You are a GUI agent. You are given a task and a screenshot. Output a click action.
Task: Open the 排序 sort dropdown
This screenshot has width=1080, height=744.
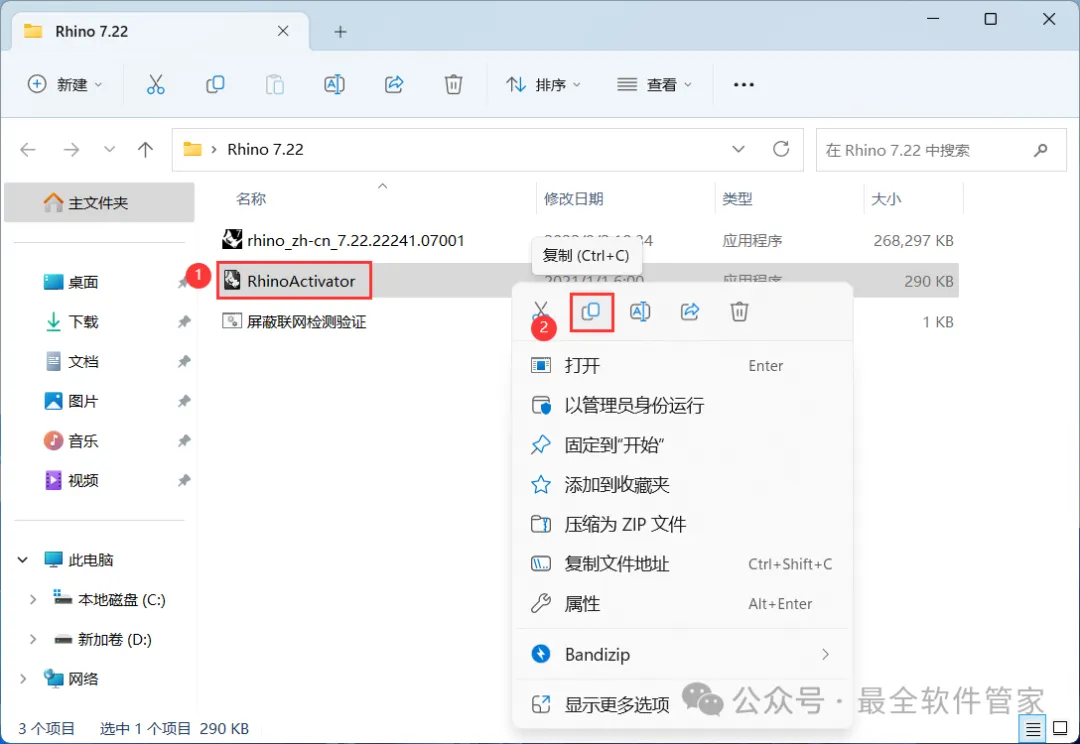coord(543,85)
